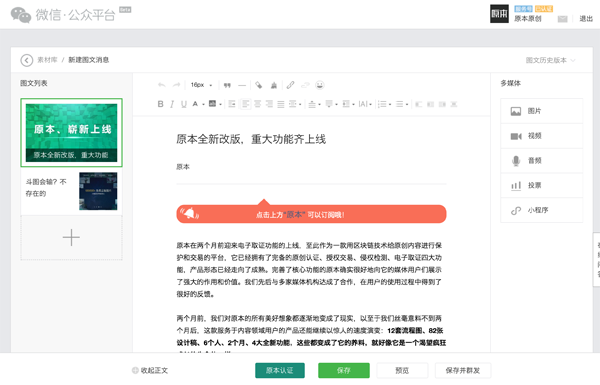
Task: Insert a poll via 投票
Action: click(x=542, y=186)
